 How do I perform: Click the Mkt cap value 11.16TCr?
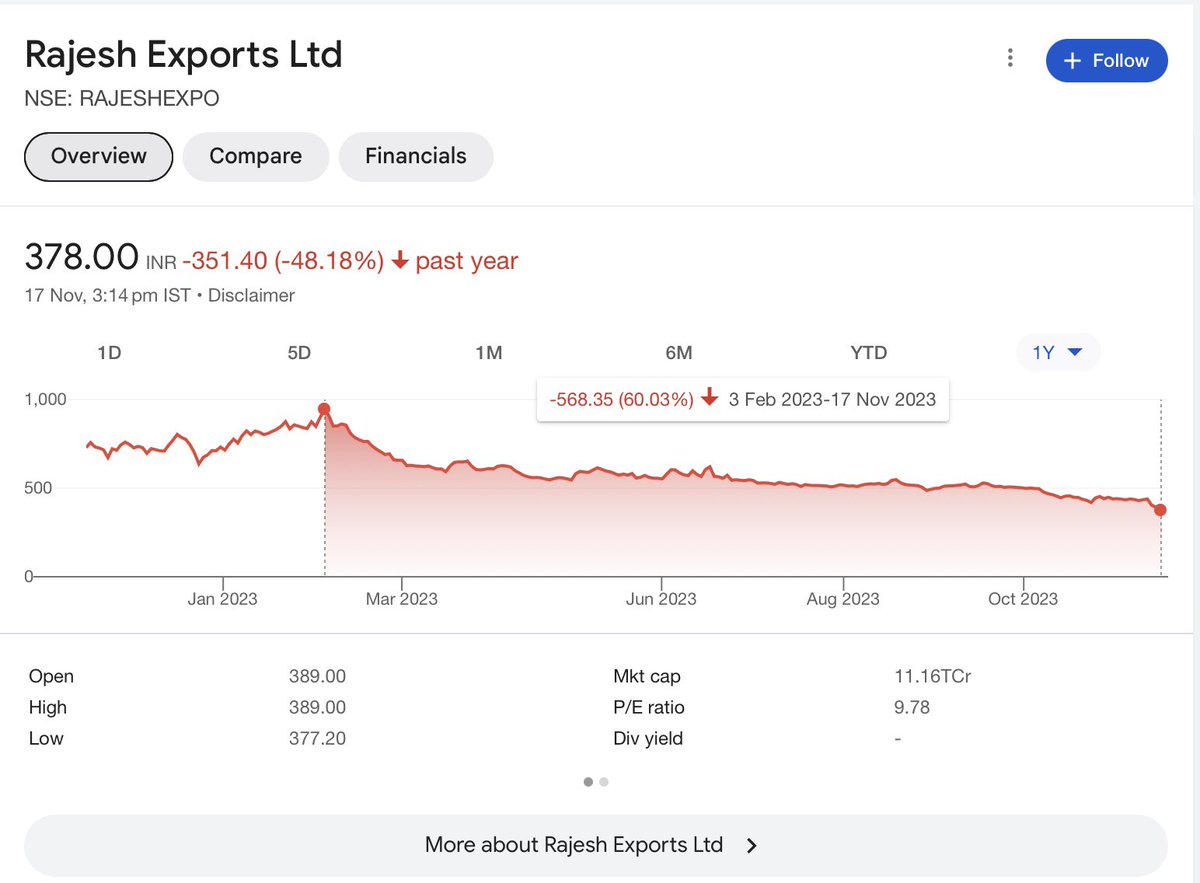933,677
